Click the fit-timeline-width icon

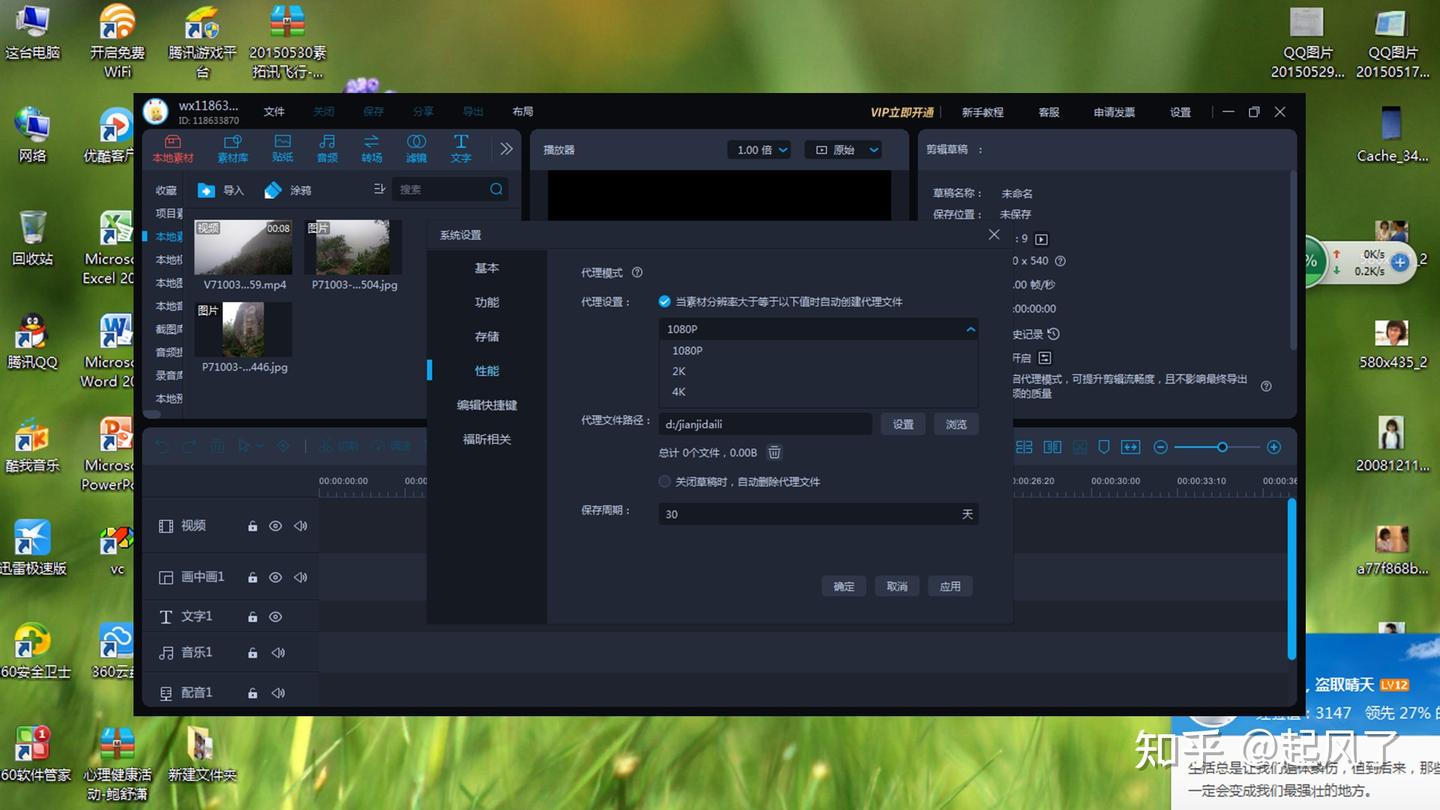1130,447
